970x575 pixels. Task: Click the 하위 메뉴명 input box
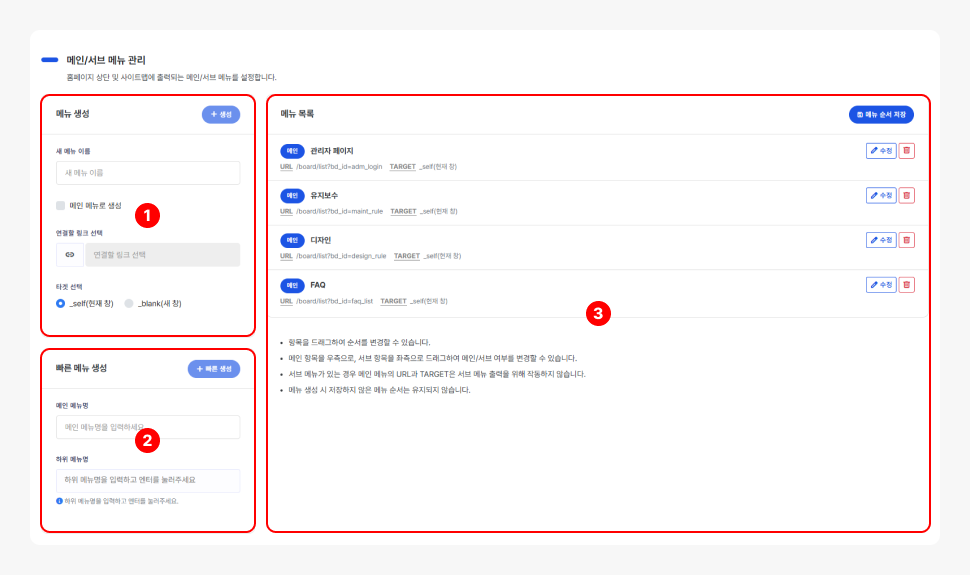148,480
